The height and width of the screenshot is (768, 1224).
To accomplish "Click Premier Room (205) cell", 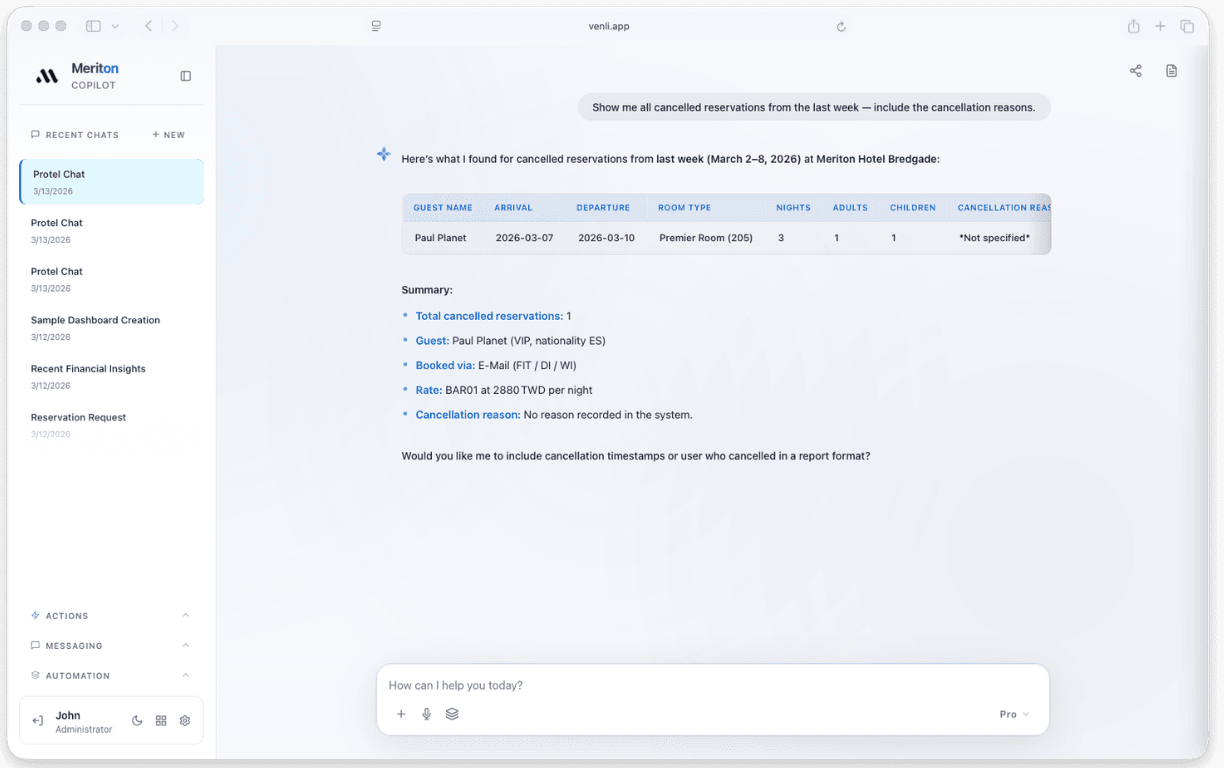I will coord(706,238).
